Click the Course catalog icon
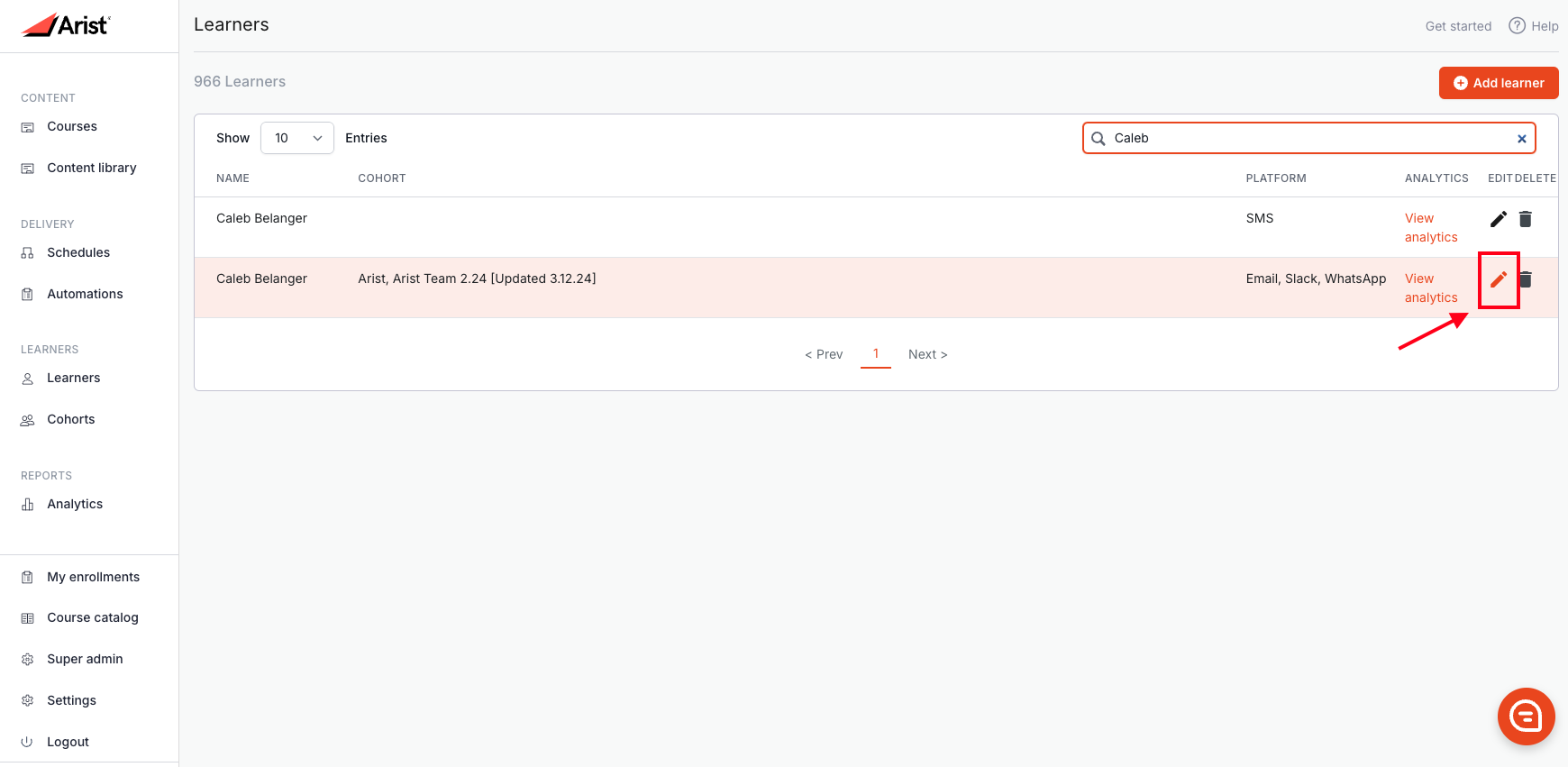The height and width of the screenshot is (767, 1568). [x=28, y=618]
